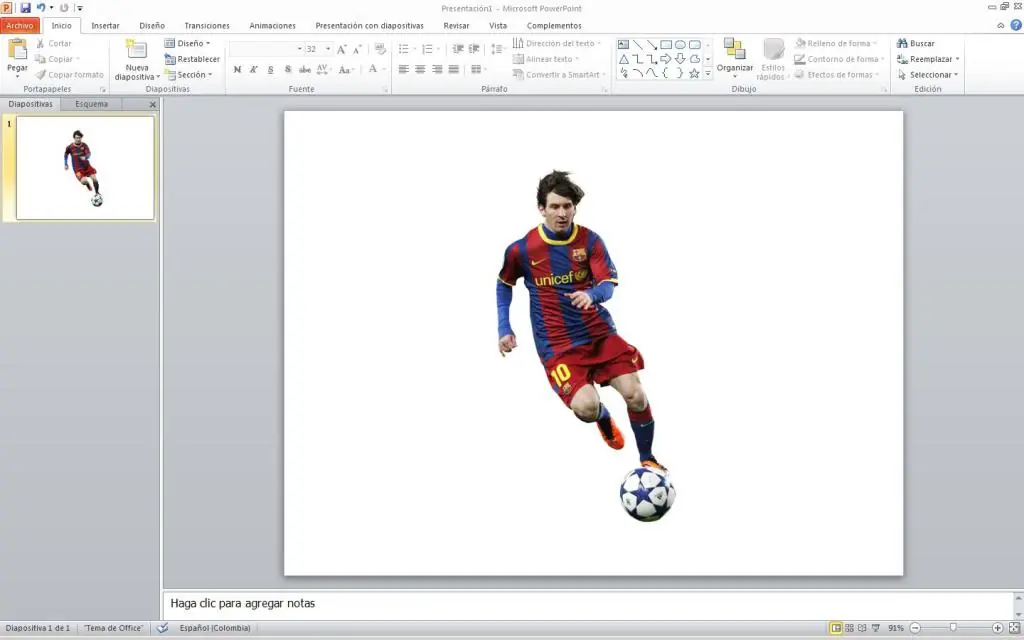
Task: Toggle bold (N) formatting
Action: [x=237, y=69]
